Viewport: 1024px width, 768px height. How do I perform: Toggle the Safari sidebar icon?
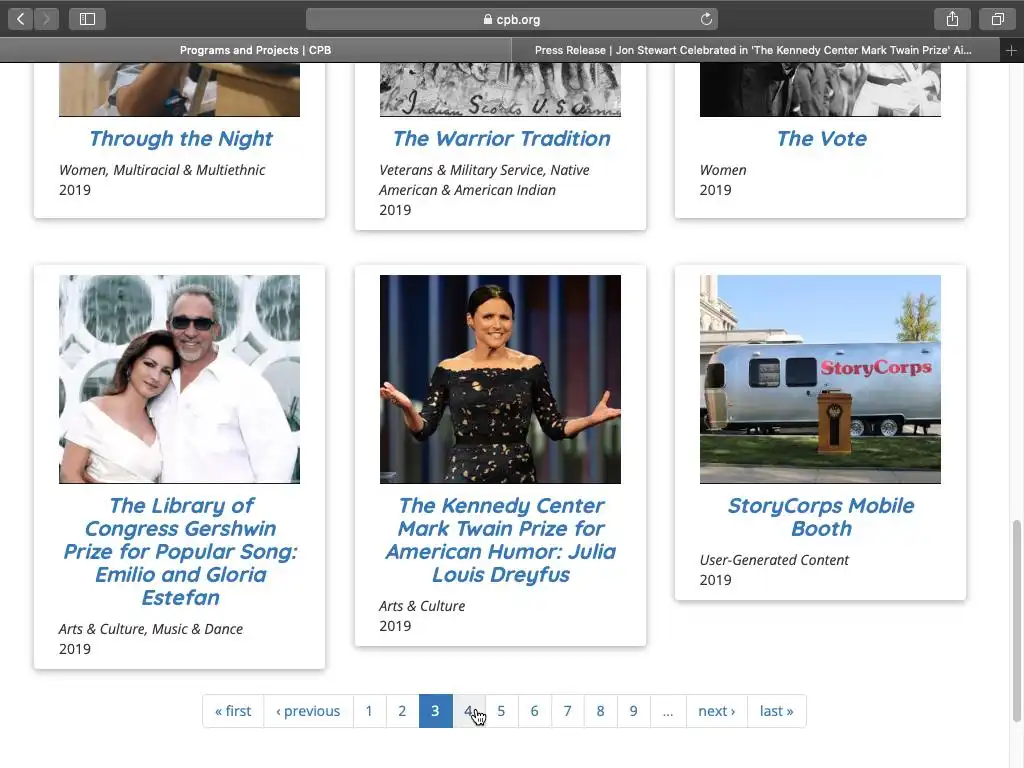pos(88,19)
